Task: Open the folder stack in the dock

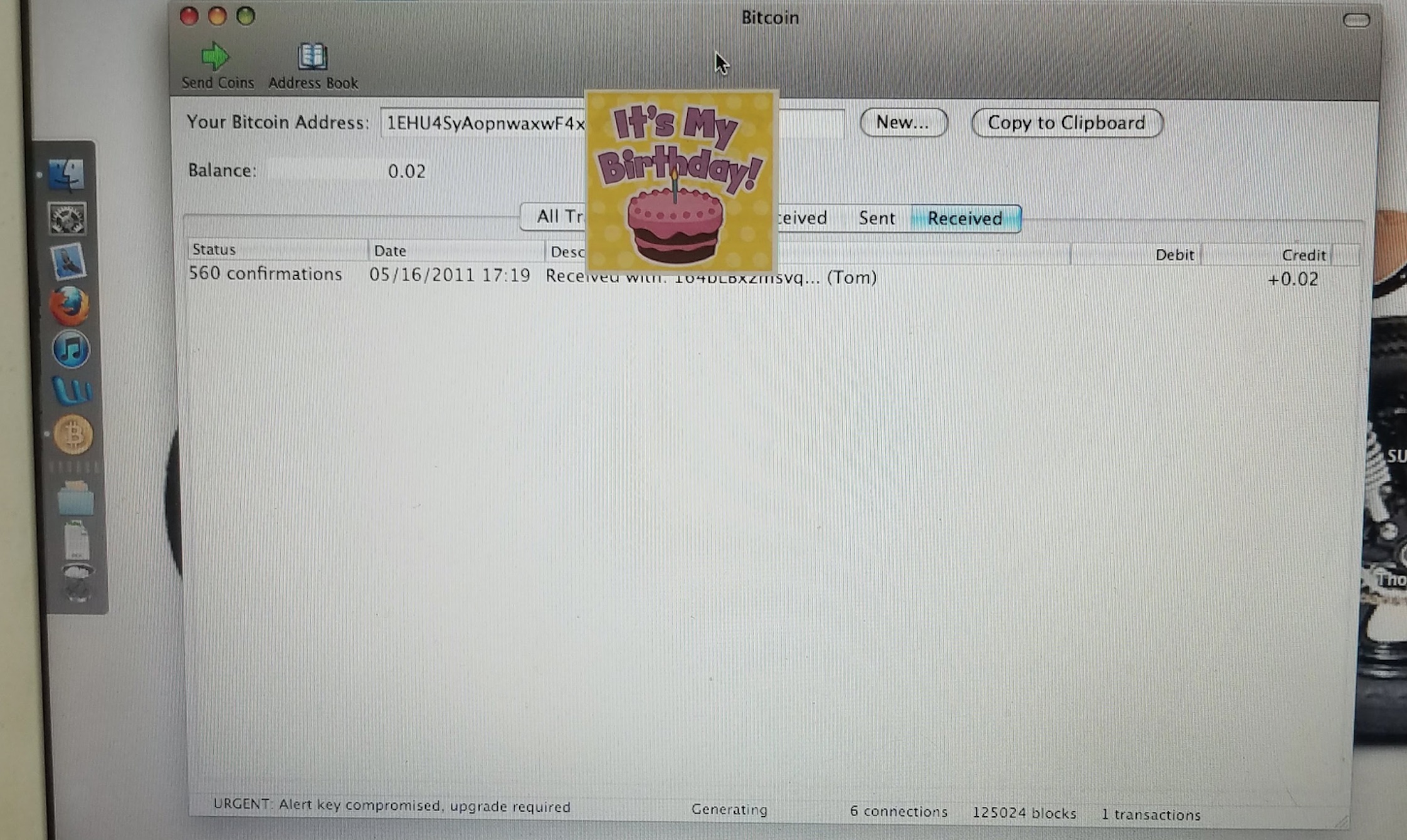Action: 75,498
